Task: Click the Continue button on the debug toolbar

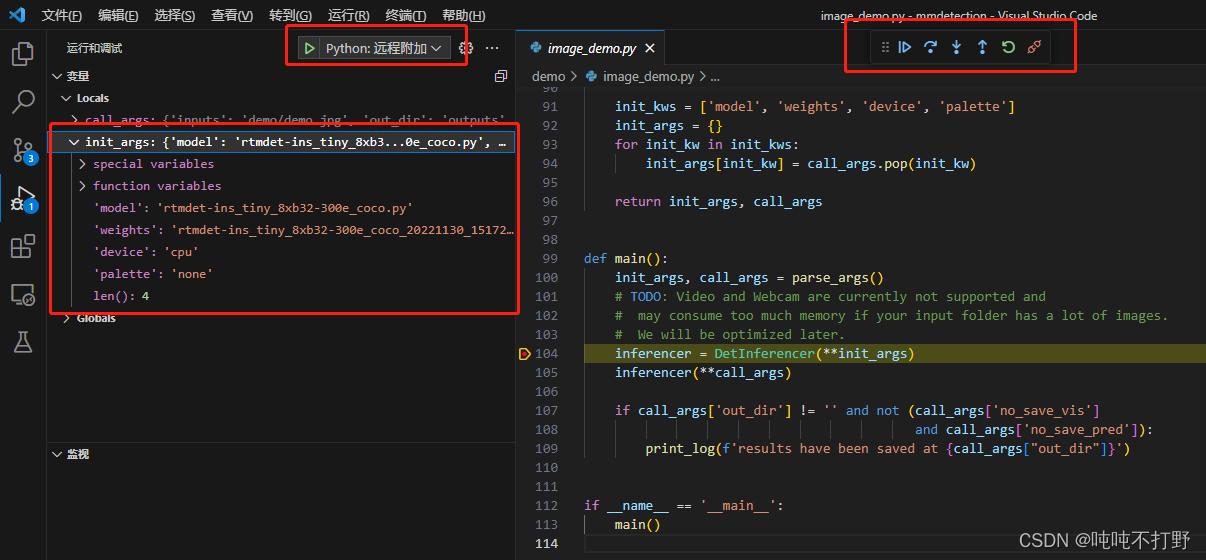Action: [905, 47]
